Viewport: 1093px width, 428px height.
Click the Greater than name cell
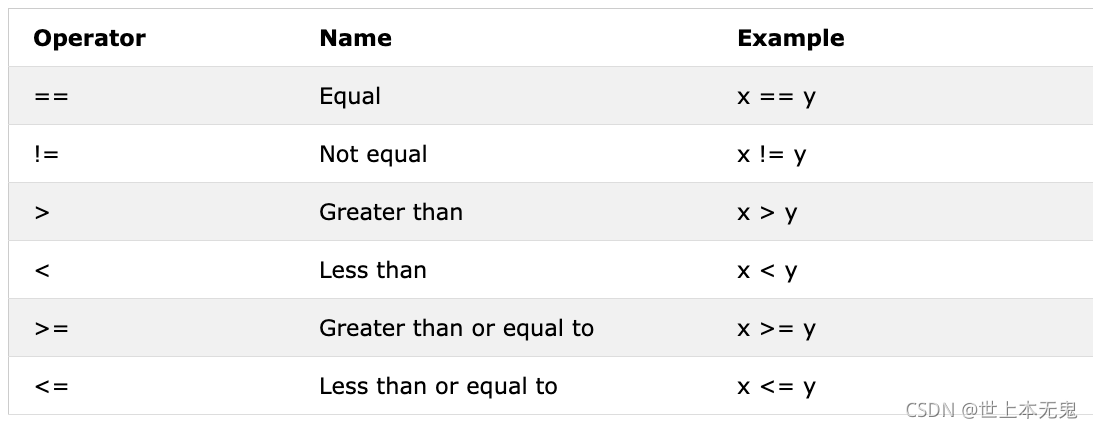coord(390,212)
